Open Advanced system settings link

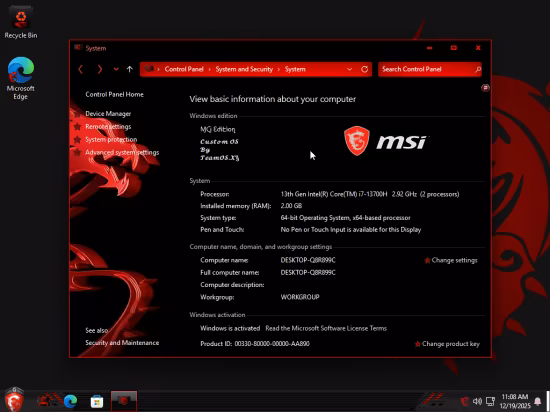(x=122, y=153)
